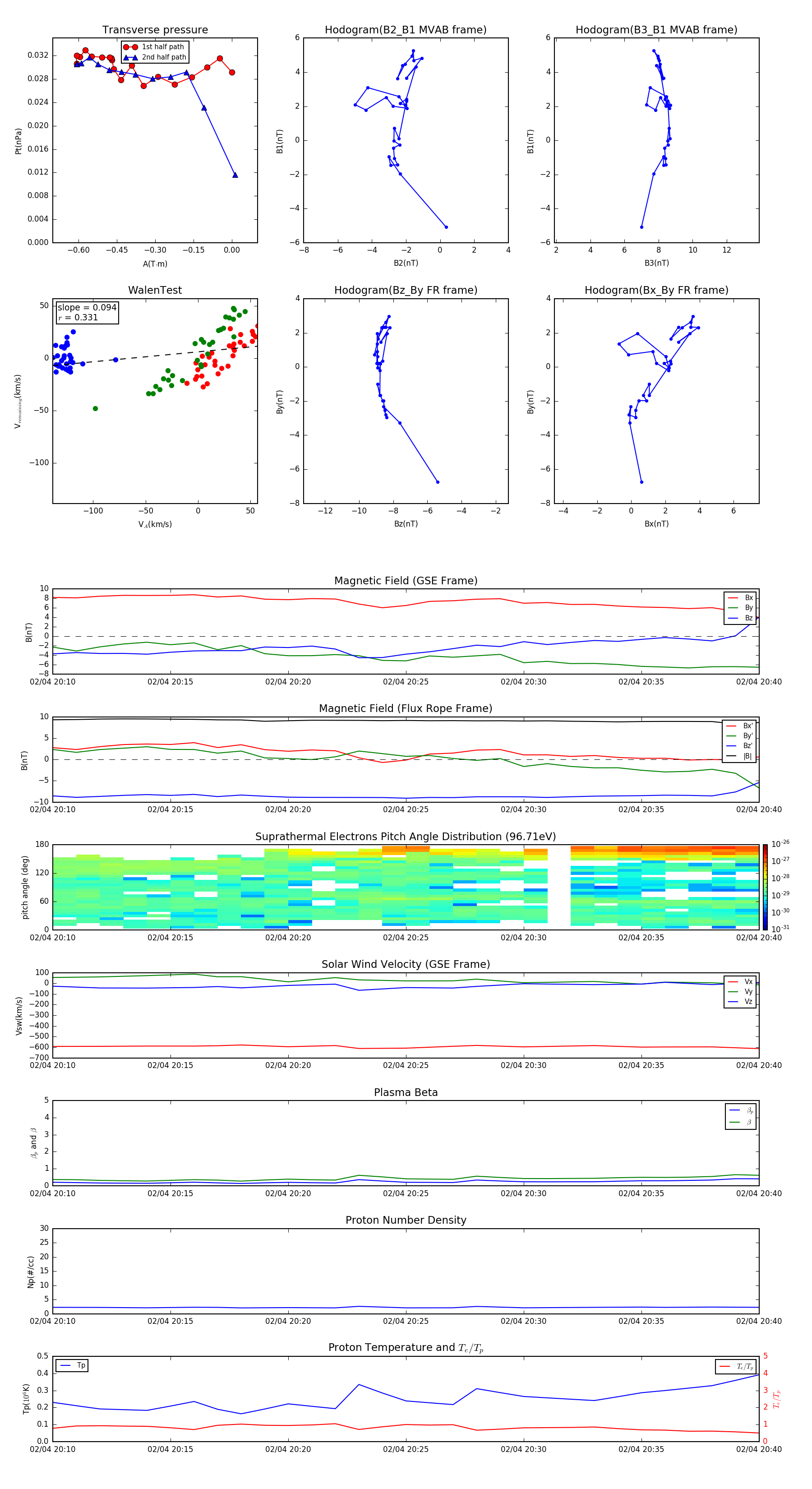Viewport: 812px width, 1489px height.
Task: Click 'Hodogram(Bx_By FR frame)' title
Action: click(x=656, y=290)
